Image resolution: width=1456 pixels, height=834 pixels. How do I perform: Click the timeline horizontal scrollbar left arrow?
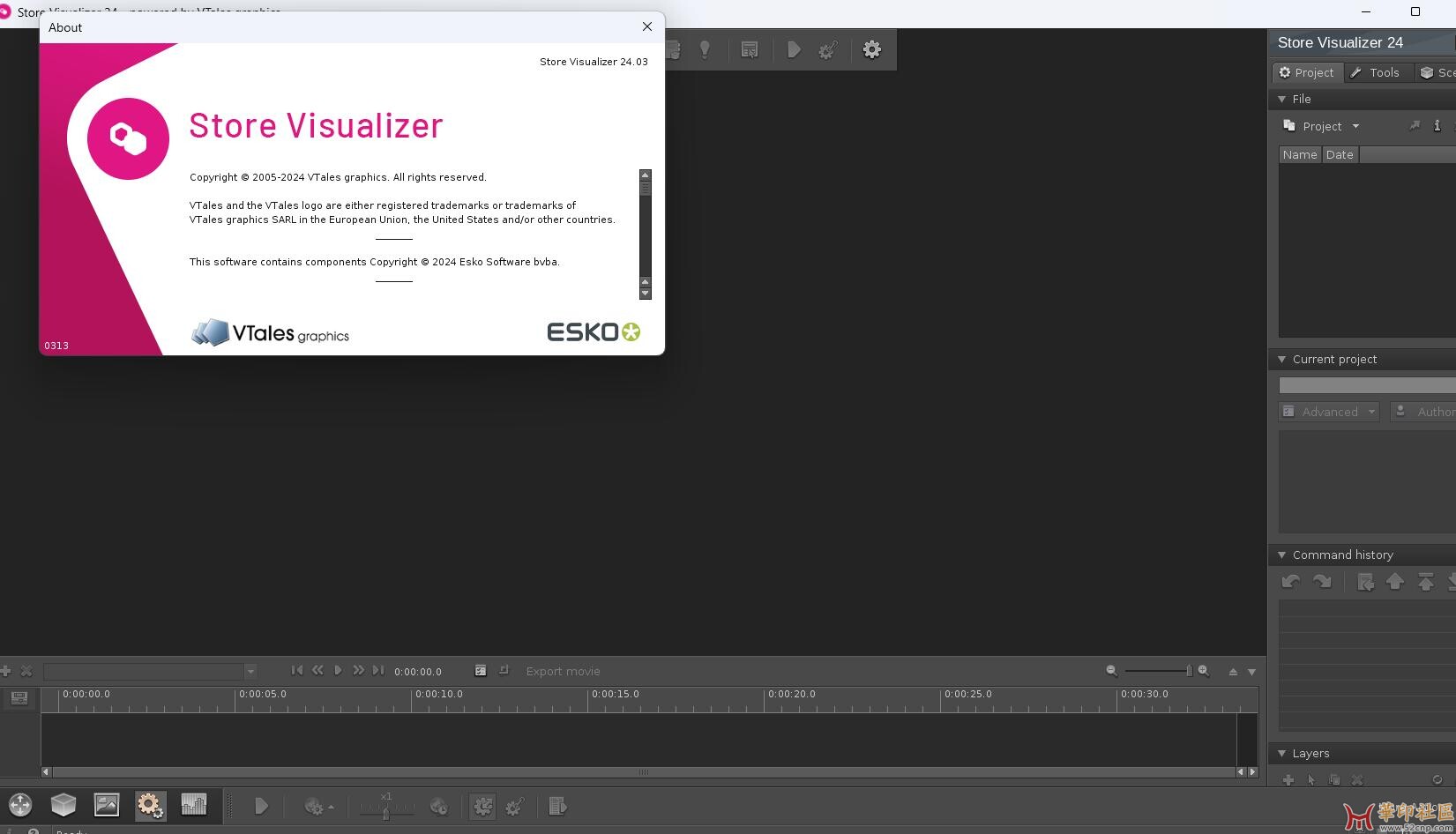(x=46, y=772)
